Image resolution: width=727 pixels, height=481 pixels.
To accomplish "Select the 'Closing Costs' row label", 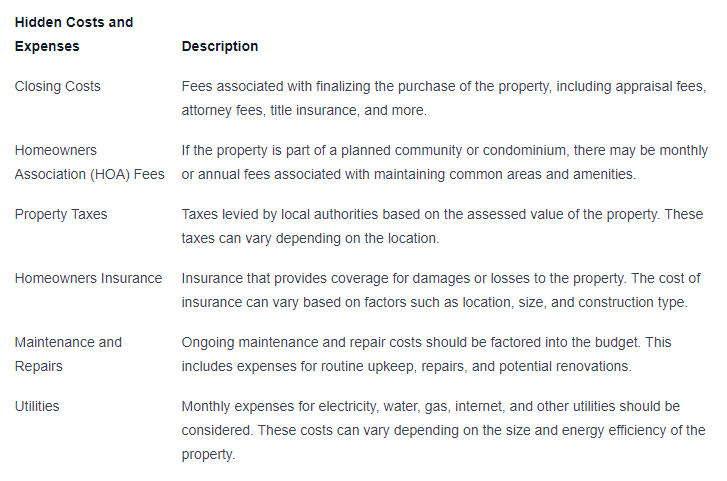I will point(57,86).
